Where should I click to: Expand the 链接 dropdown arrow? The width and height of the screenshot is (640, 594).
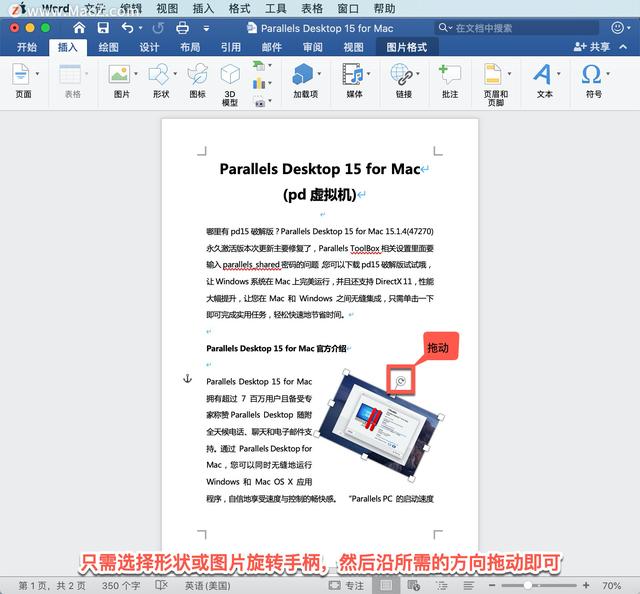tap(418, 74)
